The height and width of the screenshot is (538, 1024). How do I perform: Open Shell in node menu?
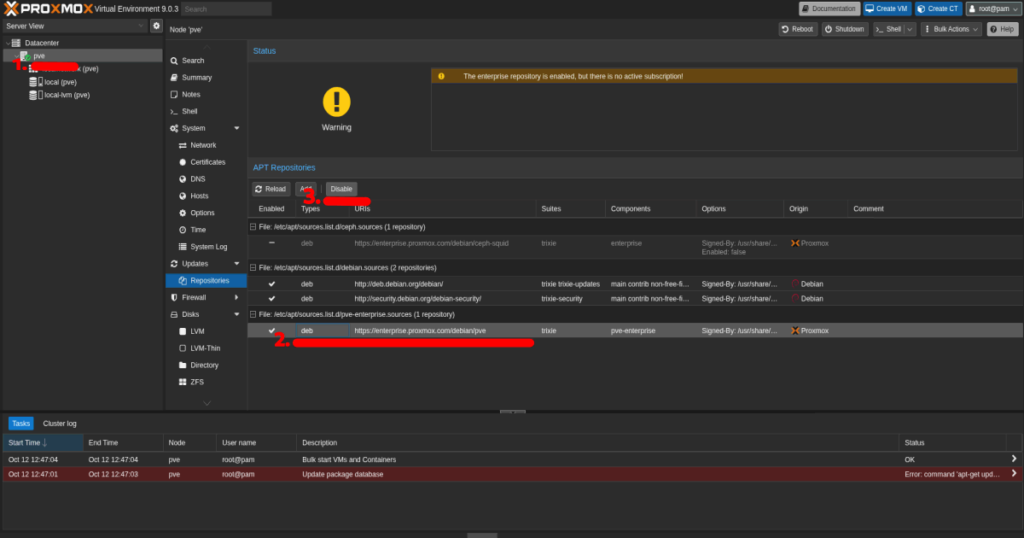(x=206, y=112)
